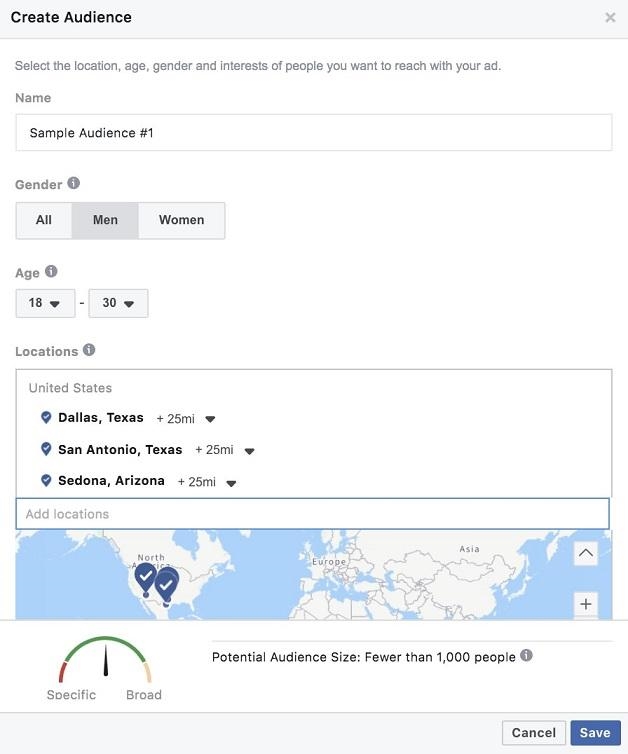Screen dimensions: 628x754
Task: Open the minimum age 18 dropdown
Action: (45, 303)
